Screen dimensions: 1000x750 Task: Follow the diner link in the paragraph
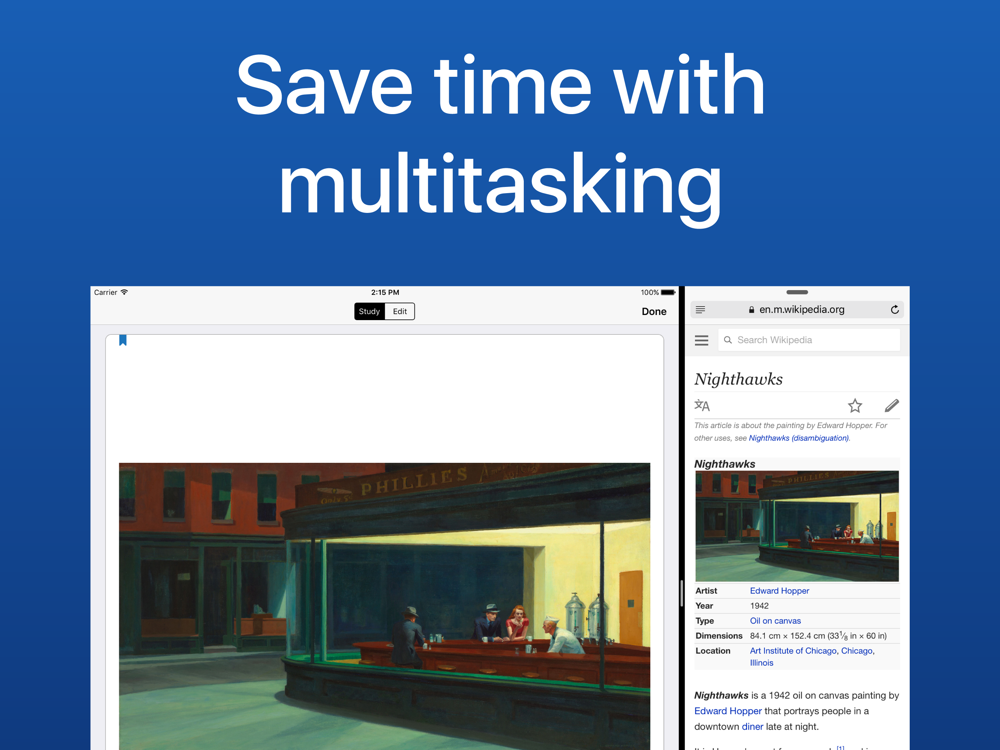pyautogui.click(x=753, y=726)
